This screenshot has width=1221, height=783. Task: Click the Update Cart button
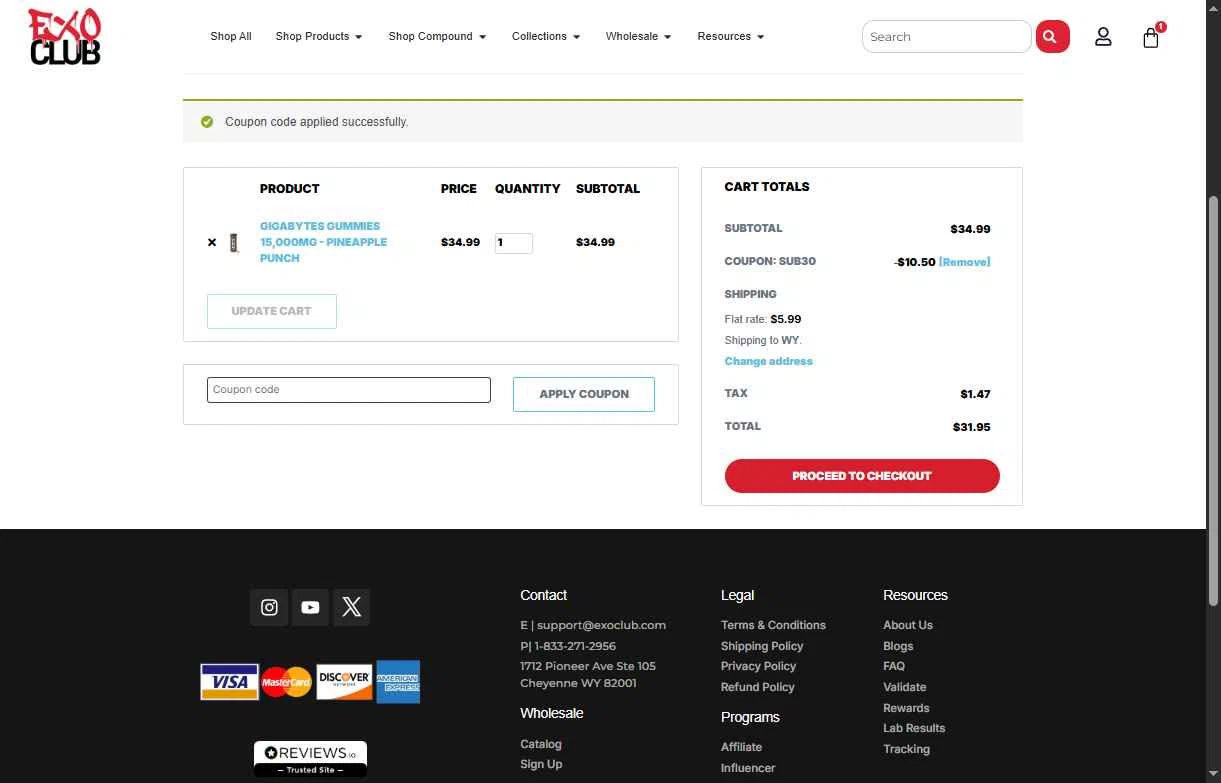pyautogui.click(x=271, y=311)
